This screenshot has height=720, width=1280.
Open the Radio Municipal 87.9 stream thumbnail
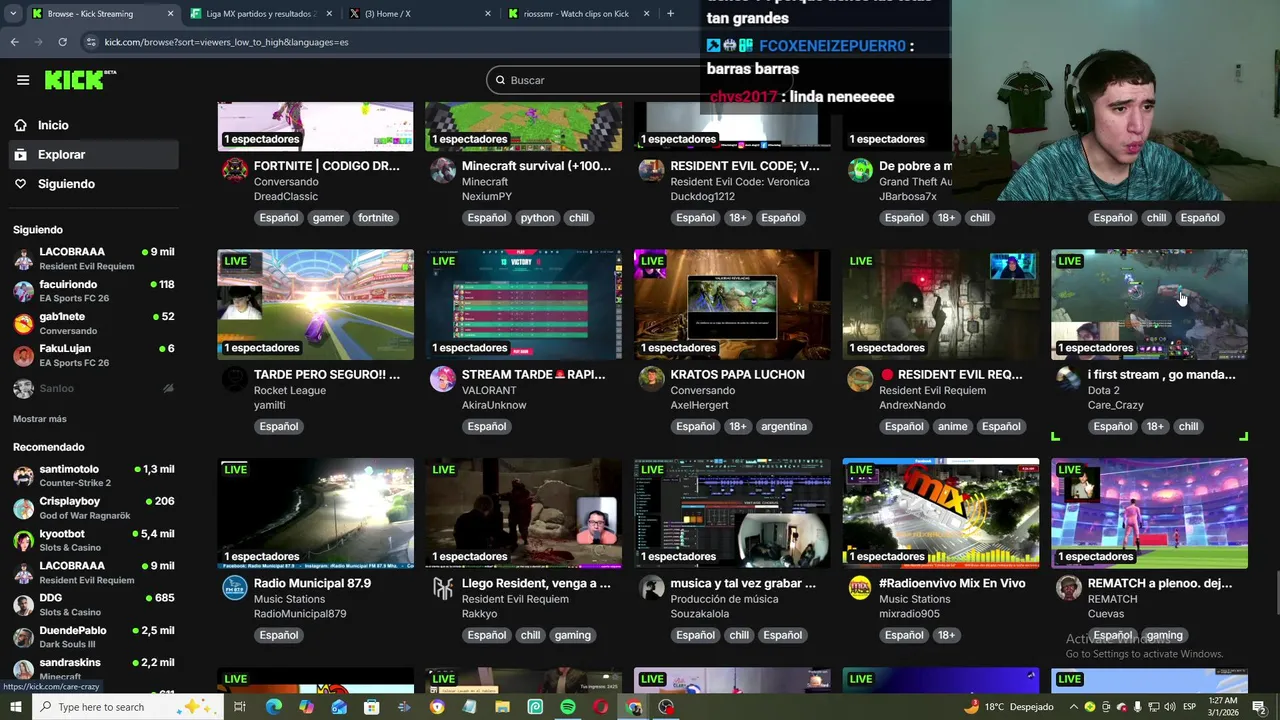(315, 513)
